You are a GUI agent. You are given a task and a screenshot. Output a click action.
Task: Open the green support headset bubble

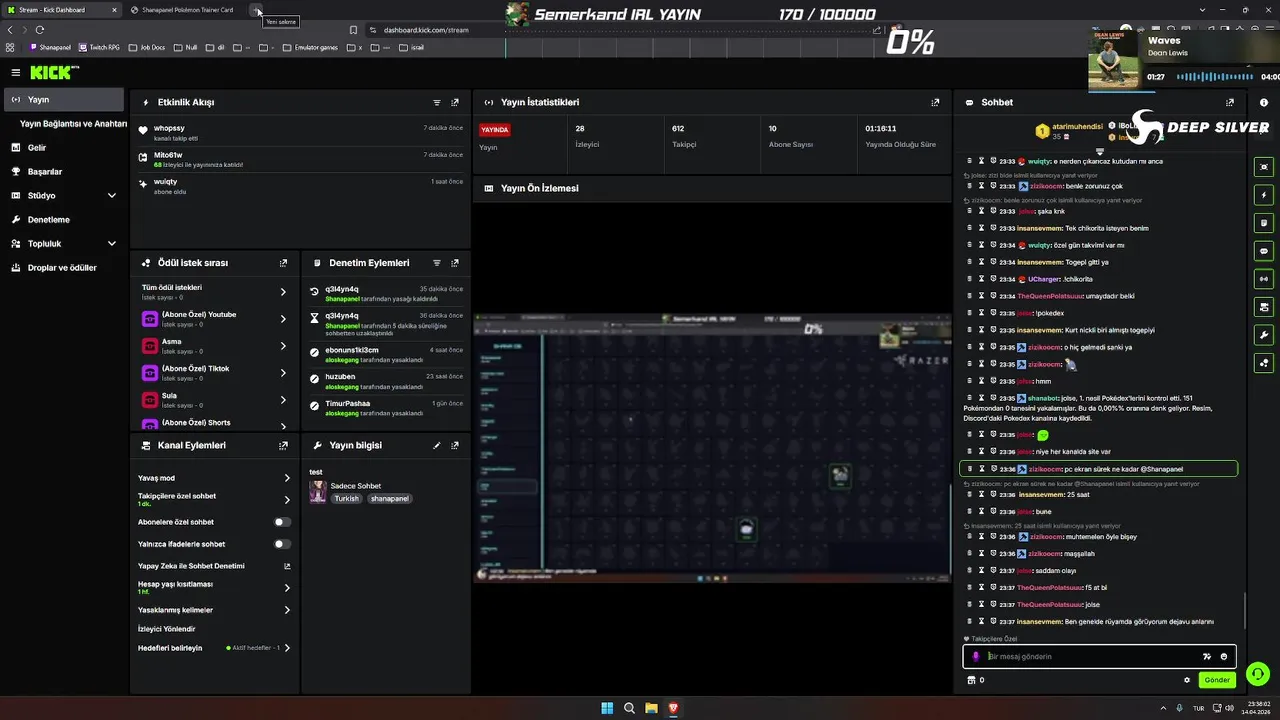1258,674
